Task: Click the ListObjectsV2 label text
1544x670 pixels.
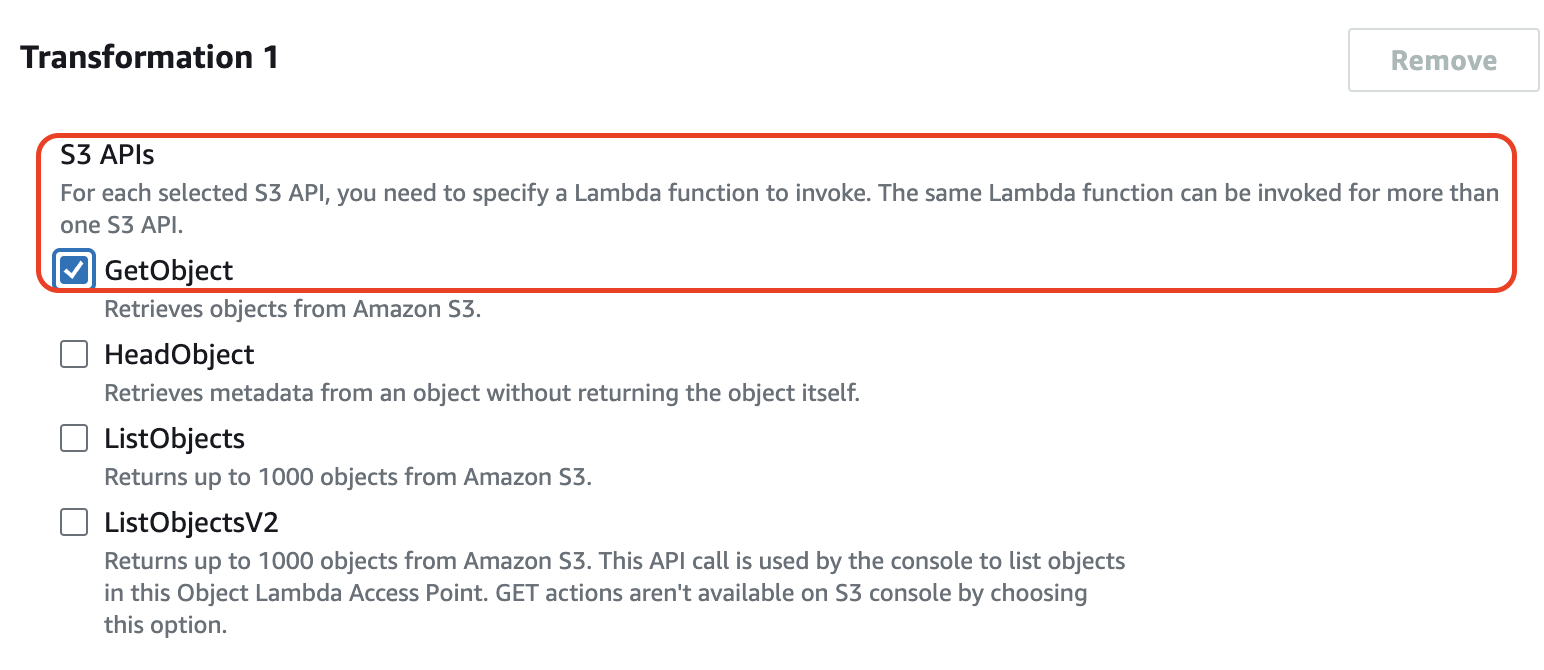Action: 190,523
